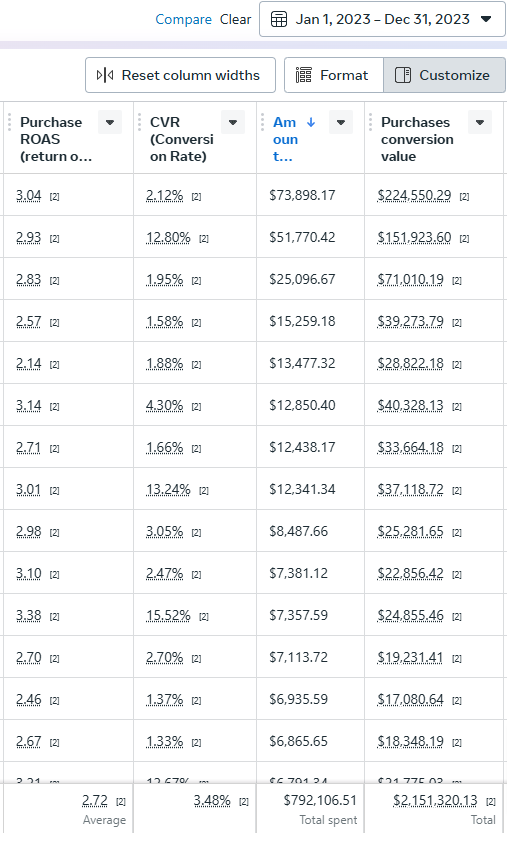Screen dimensions: 507x841
Task: Open the Format button
Action: 334,75
